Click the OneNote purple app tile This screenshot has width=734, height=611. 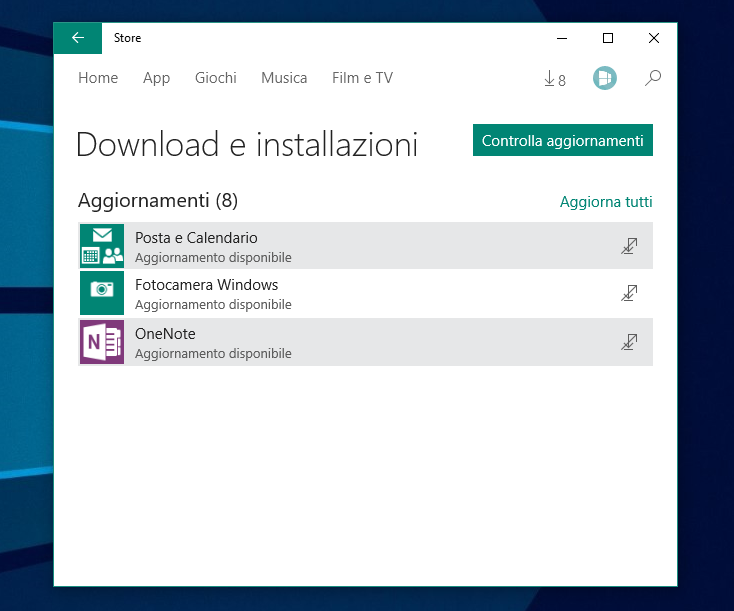coord(102,342)
